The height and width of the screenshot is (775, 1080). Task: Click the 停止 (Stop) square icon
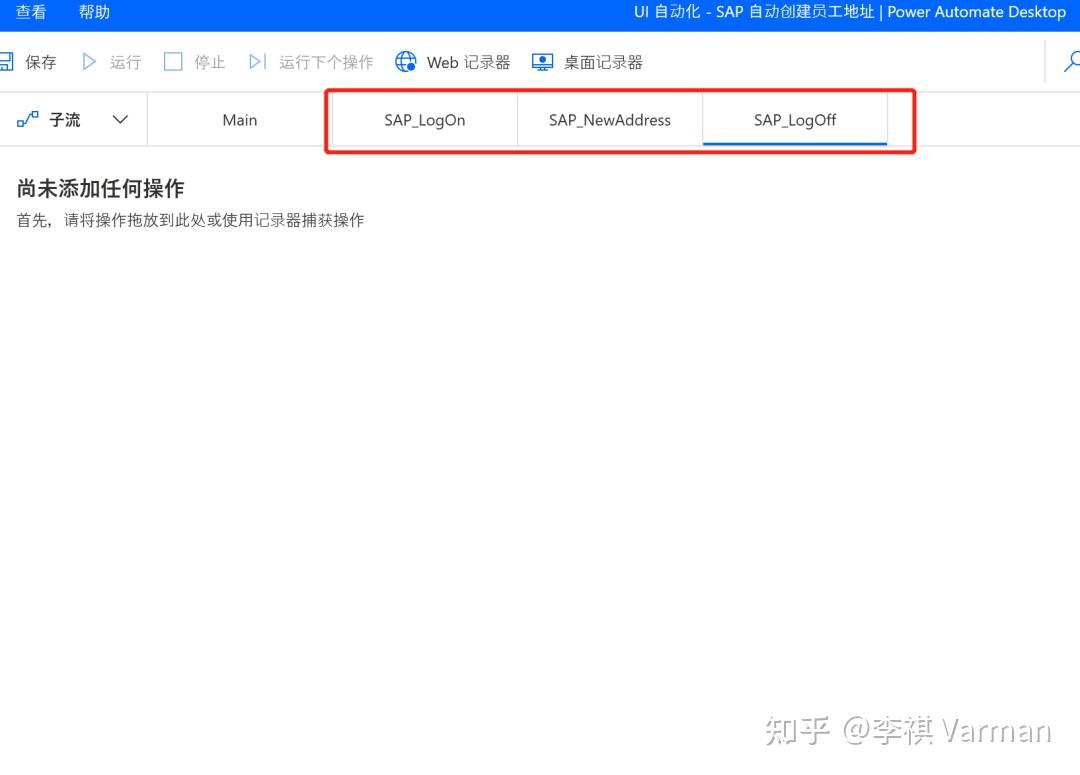pos(172,61)
